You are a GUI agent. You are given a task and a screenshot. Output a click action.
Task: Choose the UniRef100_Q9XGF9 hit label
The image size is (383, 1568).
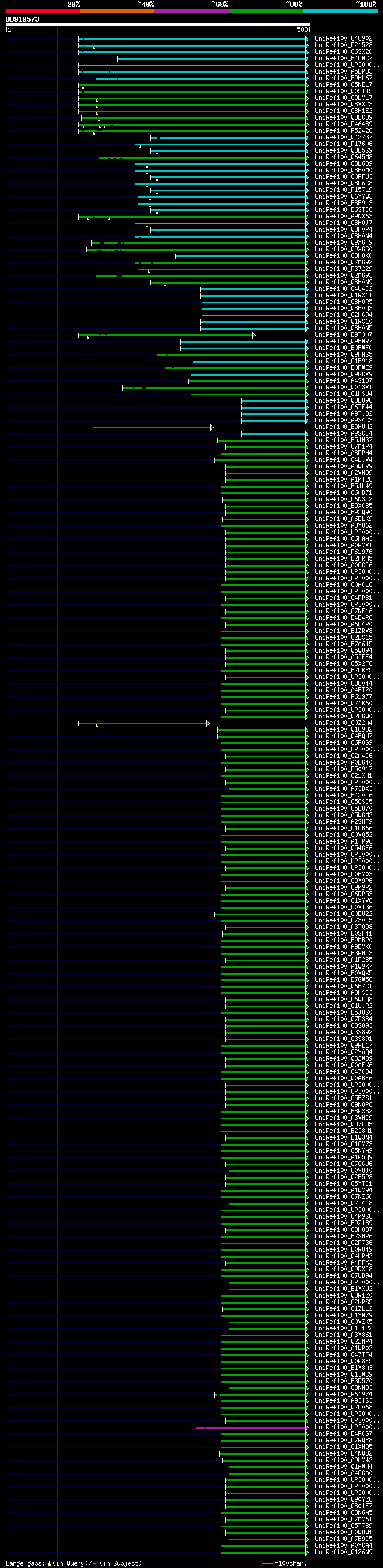344,243
